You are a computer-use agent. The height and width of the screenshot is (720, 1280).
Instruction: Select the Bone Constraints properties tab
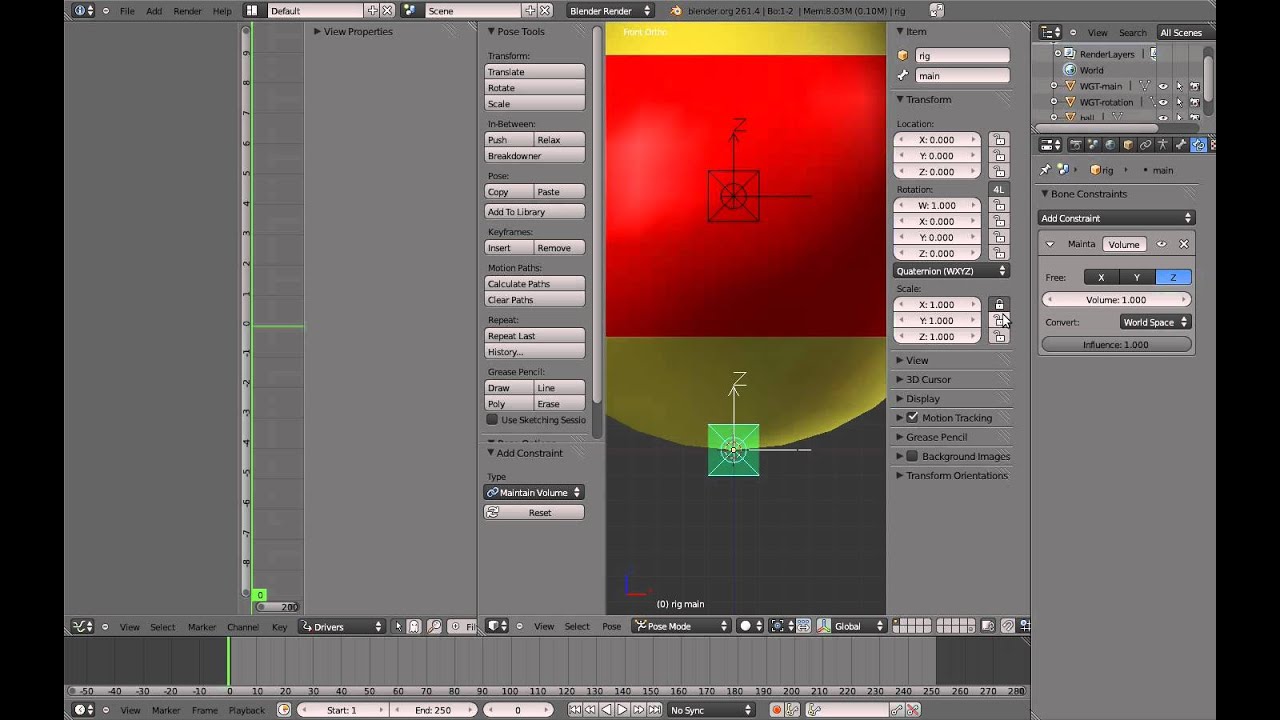1198,145
